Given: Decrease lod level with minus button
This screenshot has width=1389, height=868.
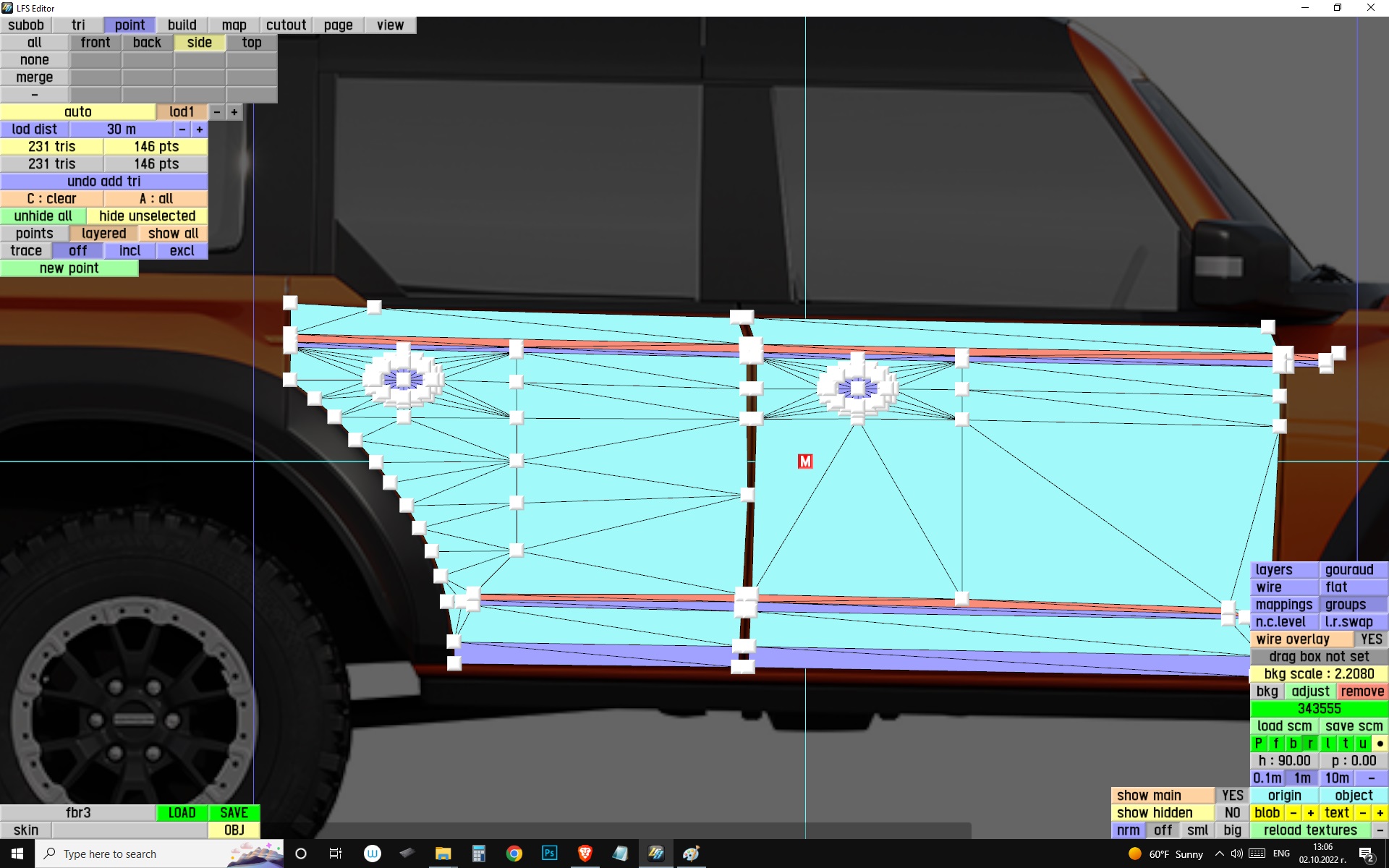Looking at the screenshot, I should [x=217, y=112].
